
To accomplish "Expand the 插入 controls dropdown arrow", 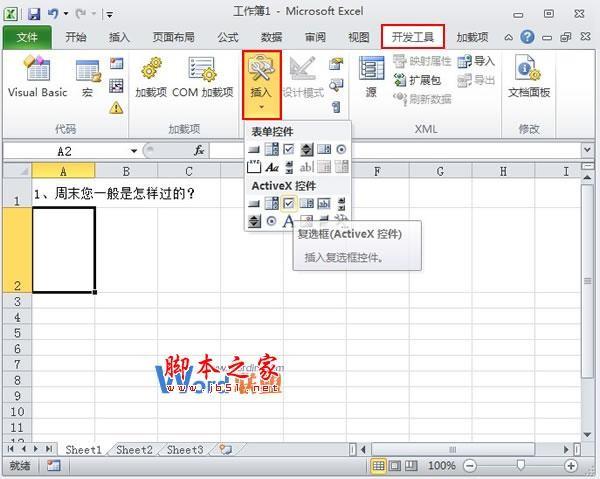I will click(261, 107).
